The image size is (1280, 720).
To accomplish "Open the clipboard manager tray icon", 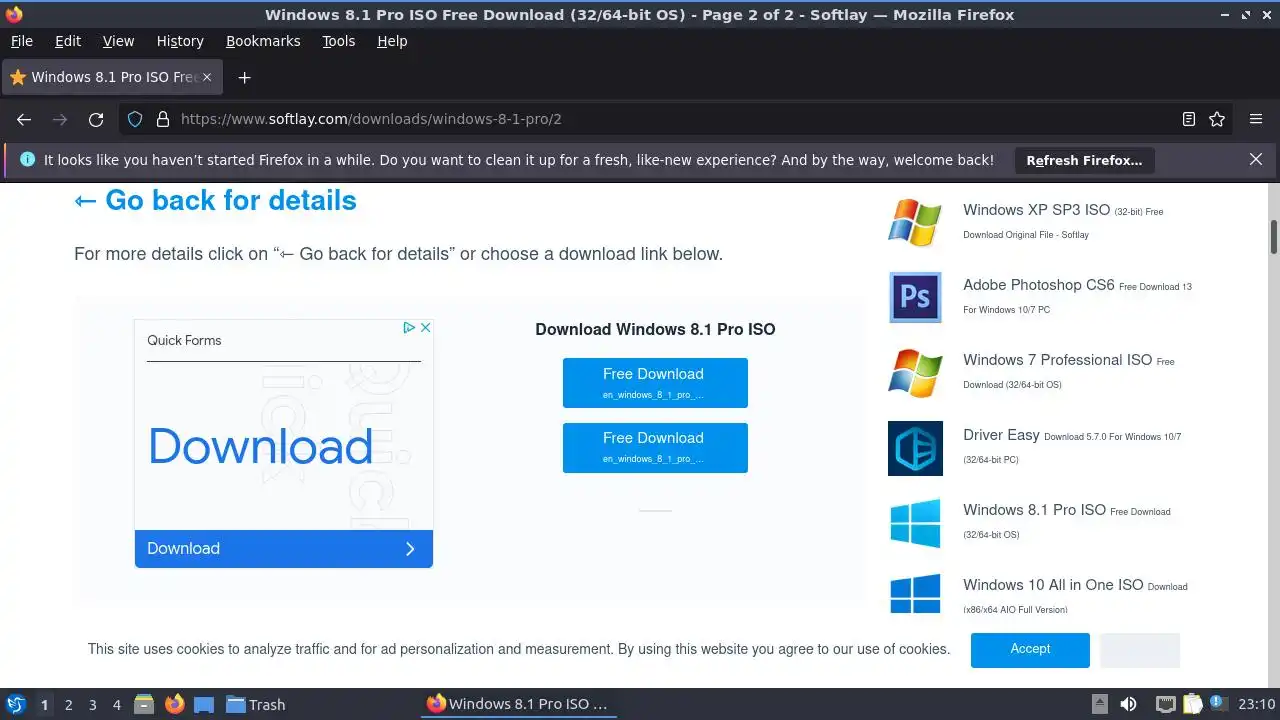I will pos(1192,704).
